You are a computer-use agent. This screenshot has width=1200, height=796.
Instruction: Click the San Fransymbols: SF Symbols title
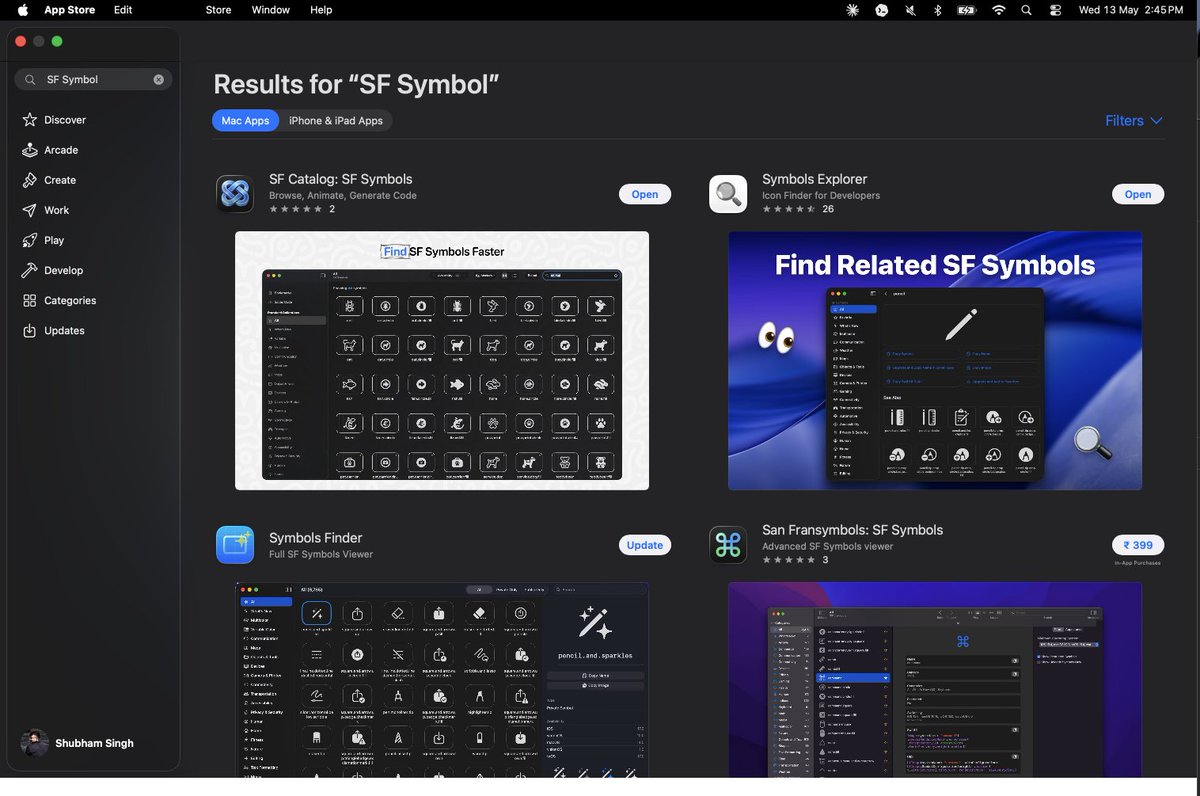click(853, 530)
